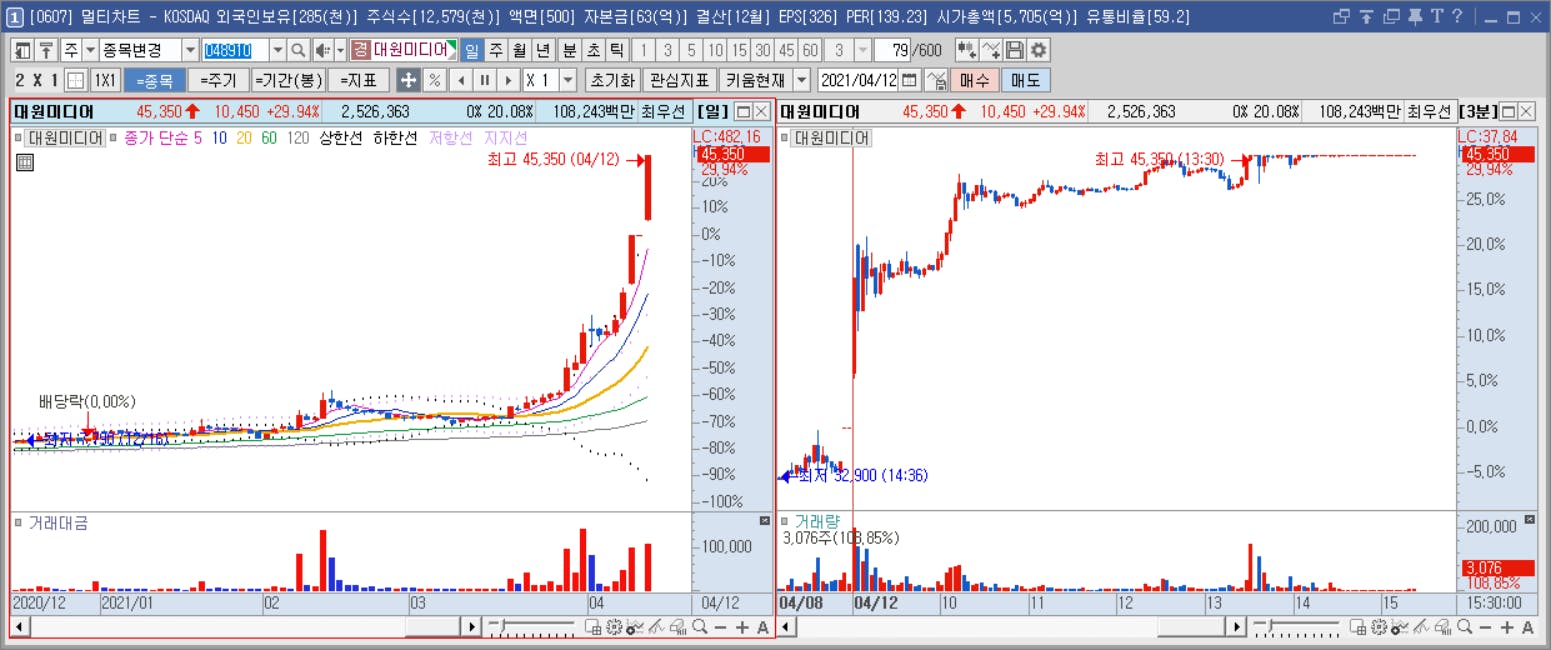Screen dimensions: 1551x650
Task: Click the 매수 buy button
Action: tap(974, 80)
